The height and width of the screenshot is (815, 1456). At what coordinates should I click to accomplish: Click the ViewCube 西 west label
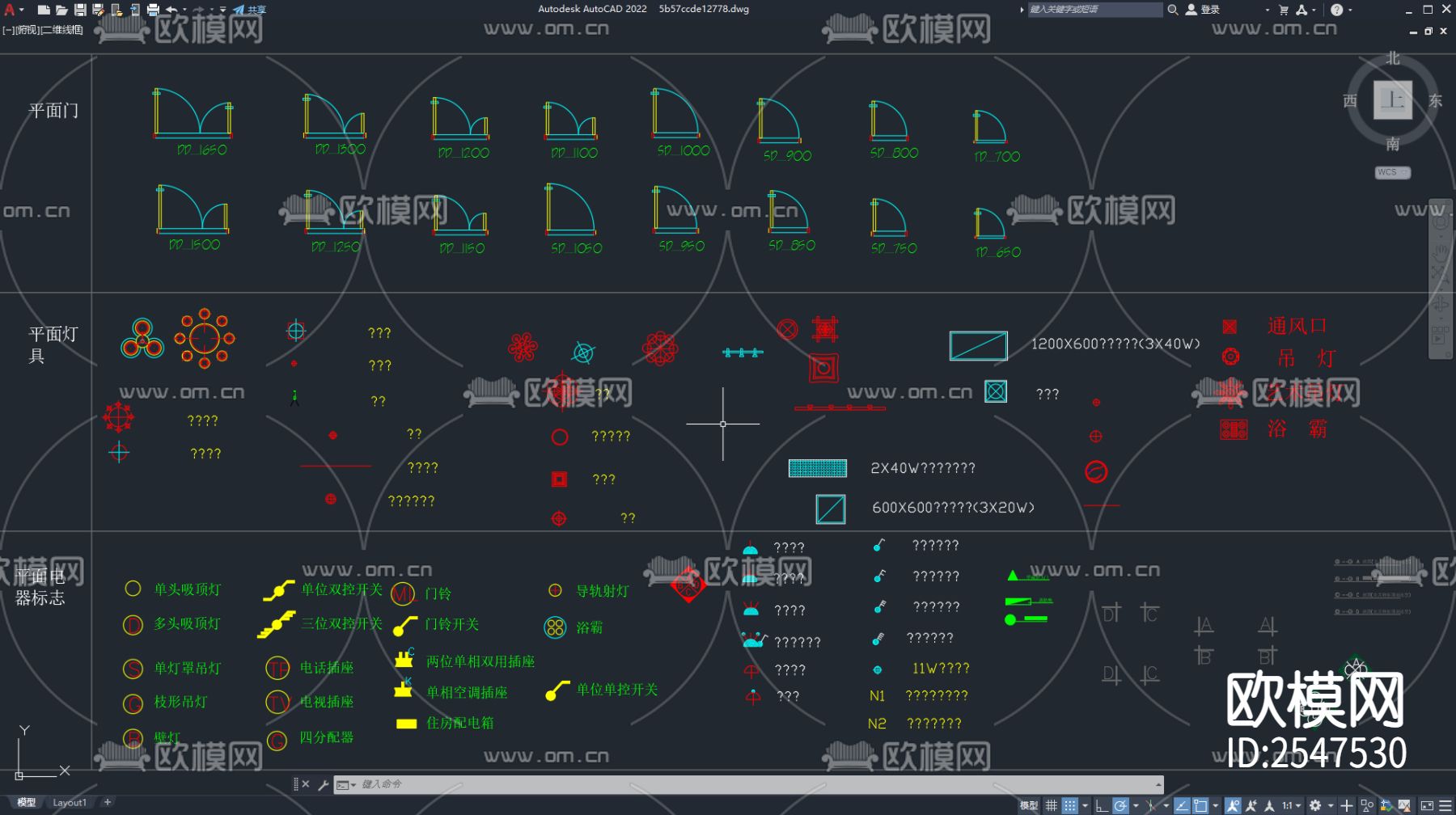tap(1350, 100)
